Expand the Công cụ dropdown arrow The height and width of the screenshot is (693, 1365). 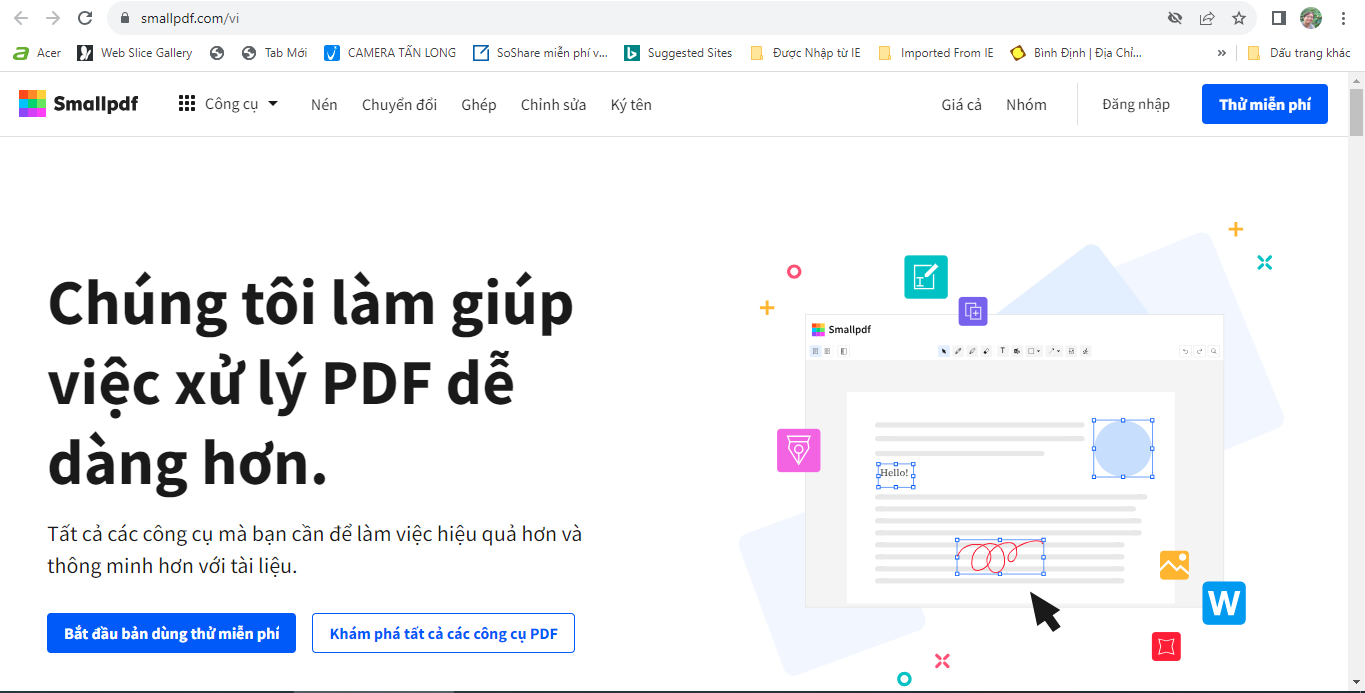click(x=273, y=103)
